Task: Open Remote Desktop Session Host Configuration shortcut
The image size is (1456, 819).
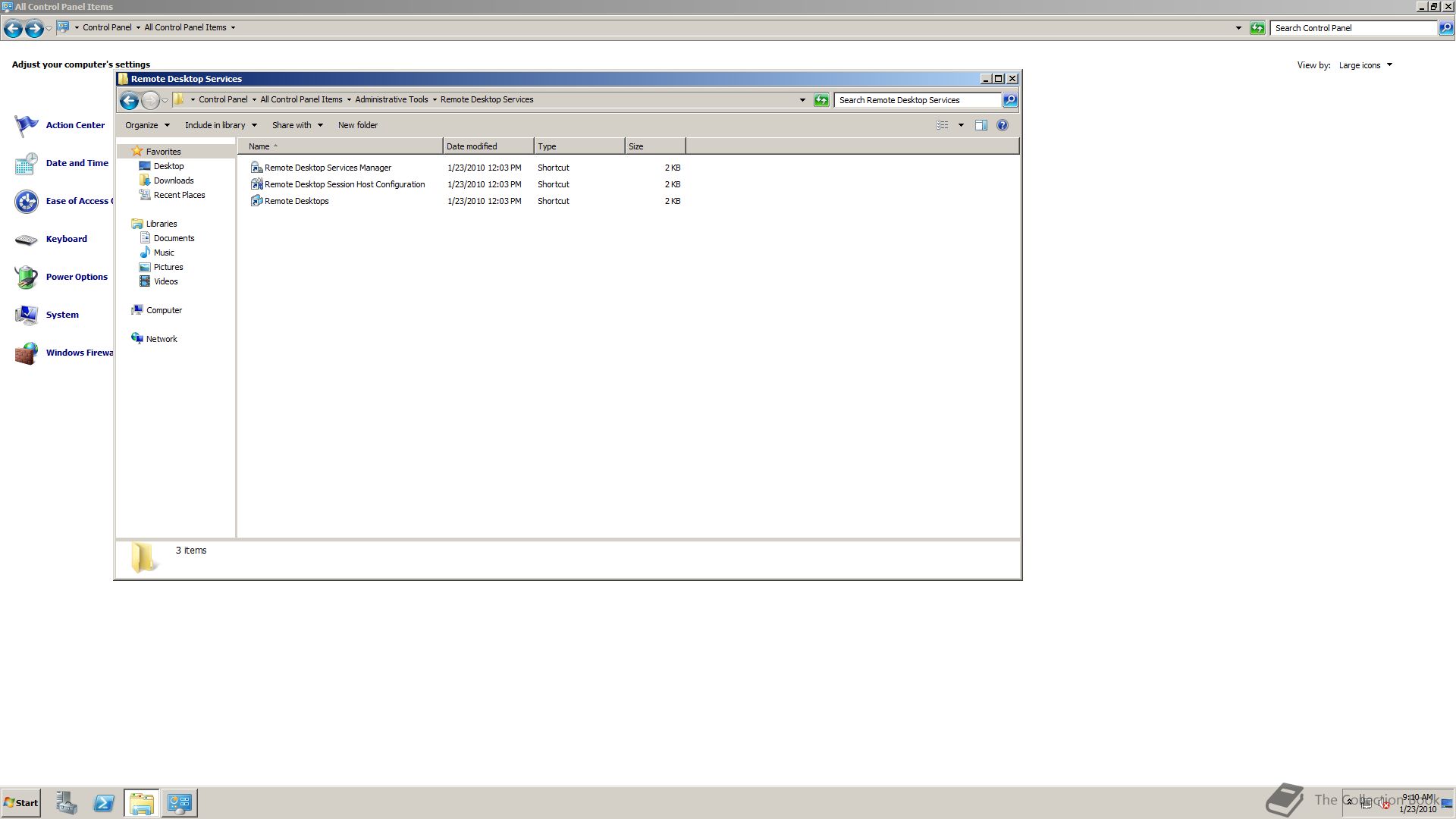Action: pyautogui.click(x=337, y=184)
